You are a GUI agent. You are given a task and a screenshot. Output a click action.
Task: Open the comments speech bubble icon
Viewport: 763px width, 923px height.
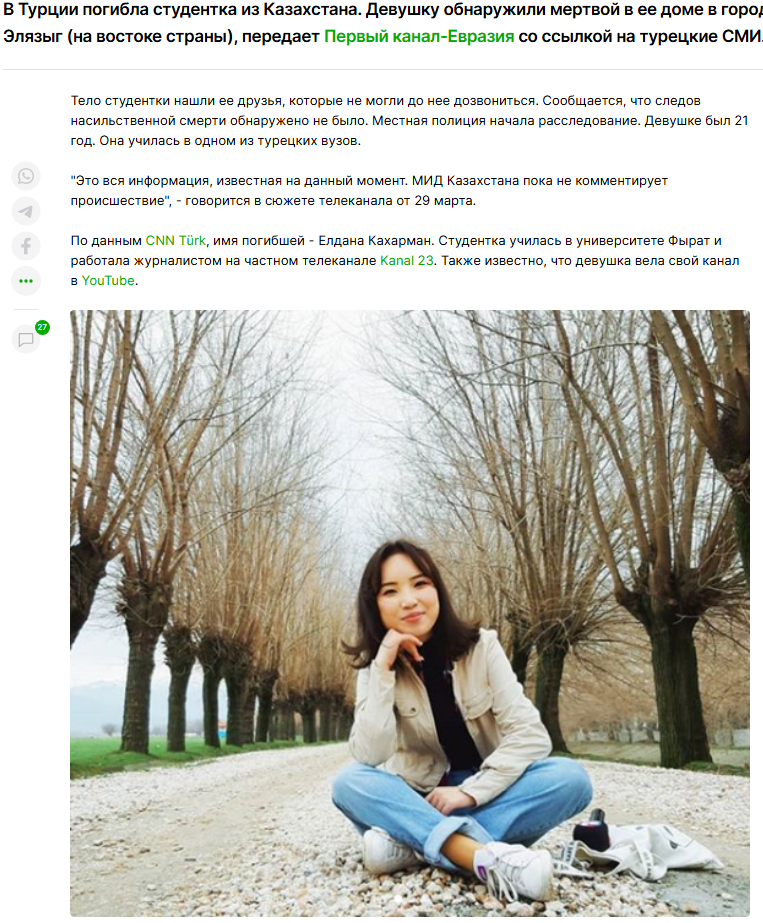point(25,340)
